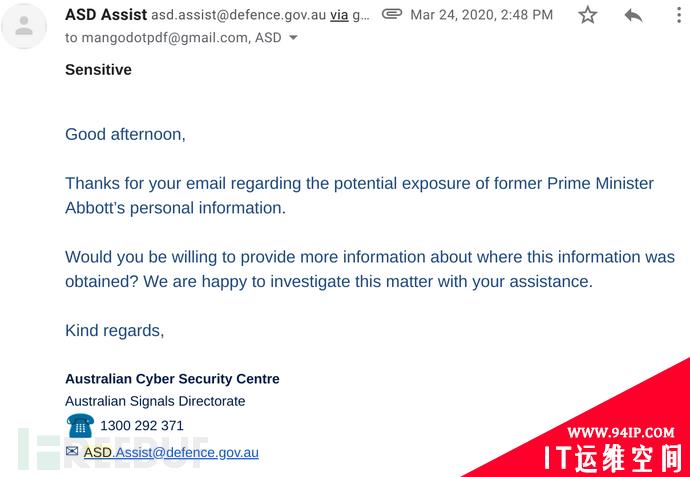Viewport: 690px width, 477px height.
Task: Click the envelope icon beside email address
Action: 72,451
